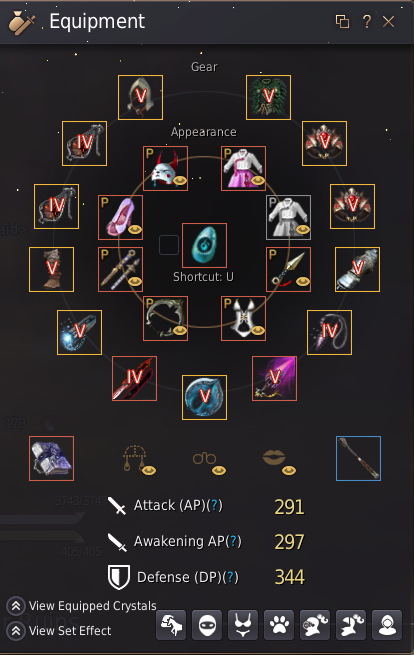Toggle eye icon on pink shoes
414x659 pixels.
[135, 230]
